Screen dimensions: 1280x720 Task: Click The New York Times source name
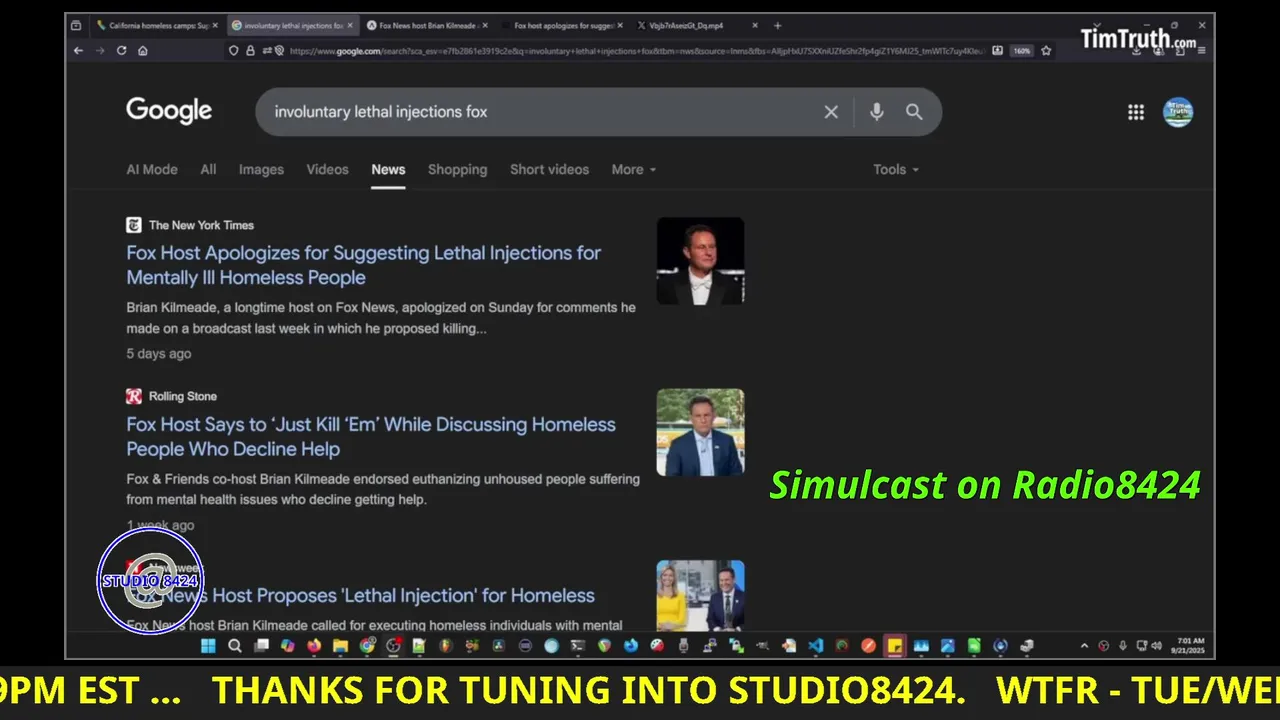[201, 225]
